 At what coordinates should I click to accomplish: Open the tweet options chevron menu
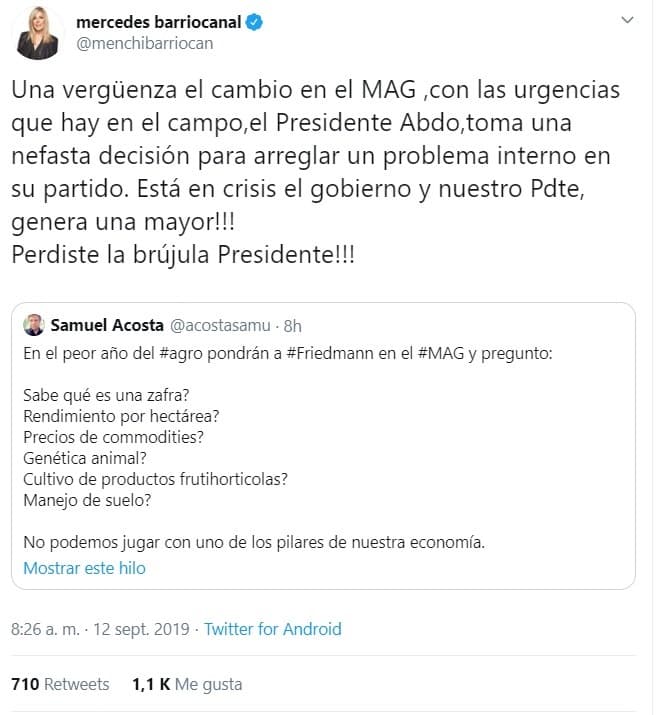click(x=626, y=20)
